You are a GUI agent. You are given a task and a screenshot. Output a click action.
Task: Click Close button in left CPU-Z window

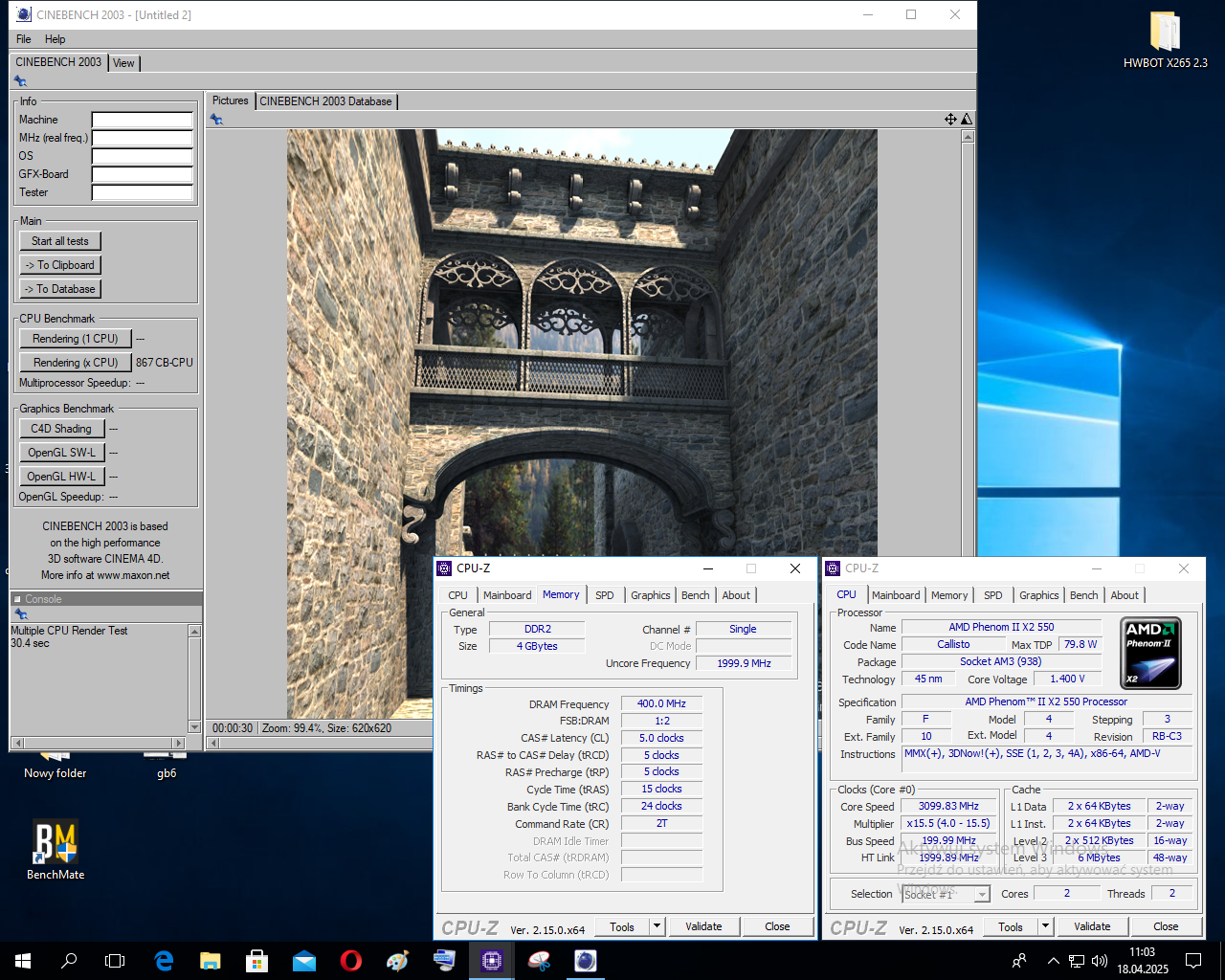point(777,926)
